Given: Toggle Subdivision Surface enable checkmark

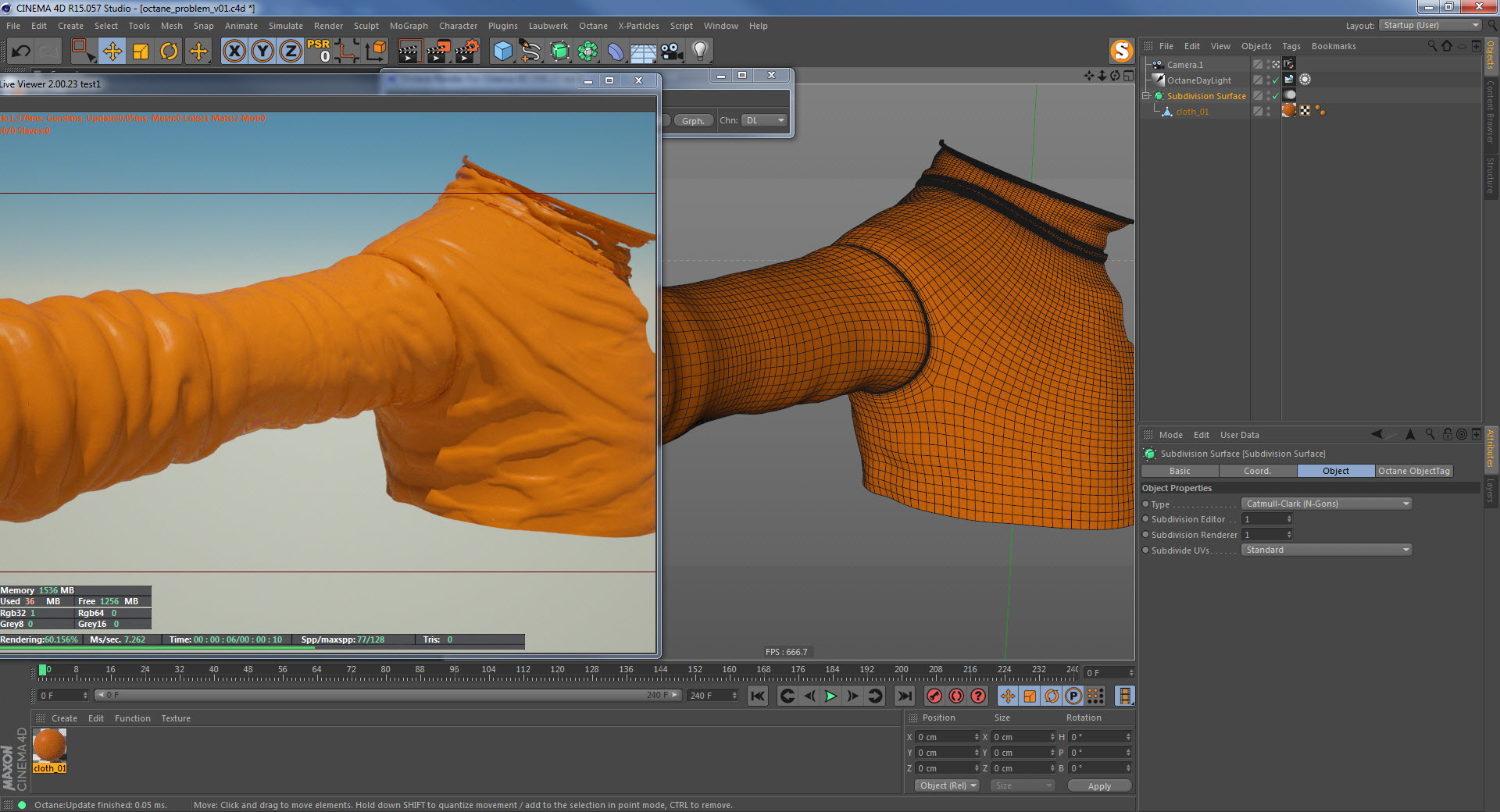Looking at the screenshot, I should (x=1276, y=96).
